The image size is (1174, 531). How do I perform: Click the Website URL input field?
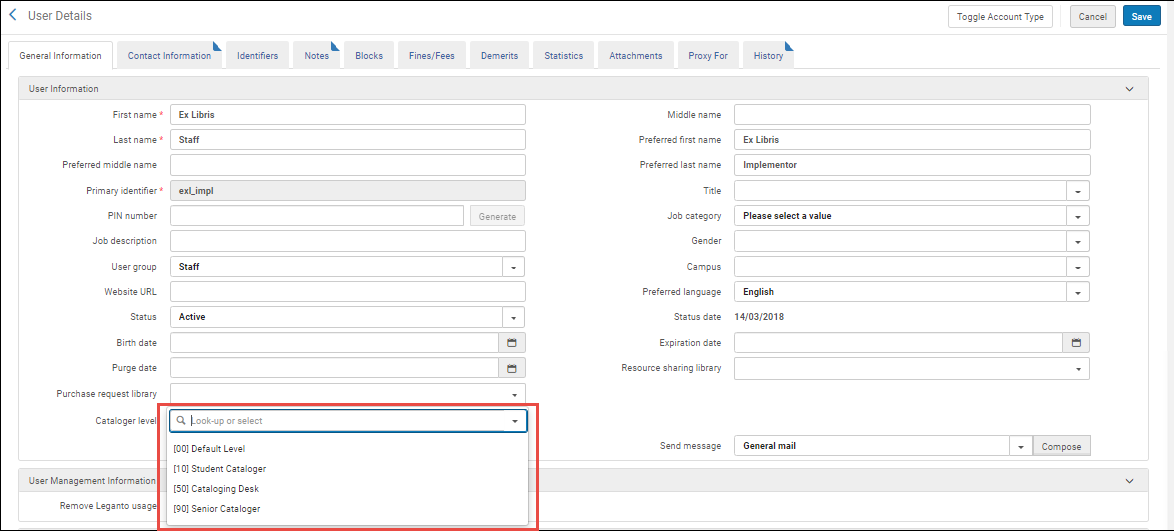[x=348, y=292]
